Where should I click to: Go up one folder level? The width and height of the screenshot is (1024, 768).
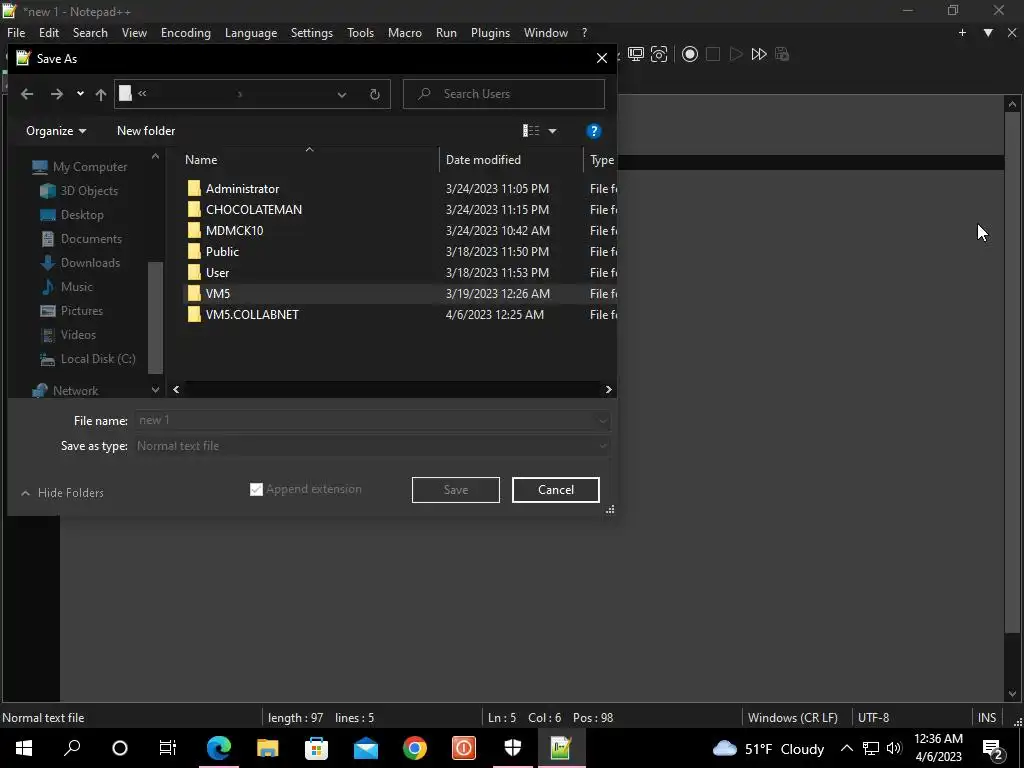[101, 94]
